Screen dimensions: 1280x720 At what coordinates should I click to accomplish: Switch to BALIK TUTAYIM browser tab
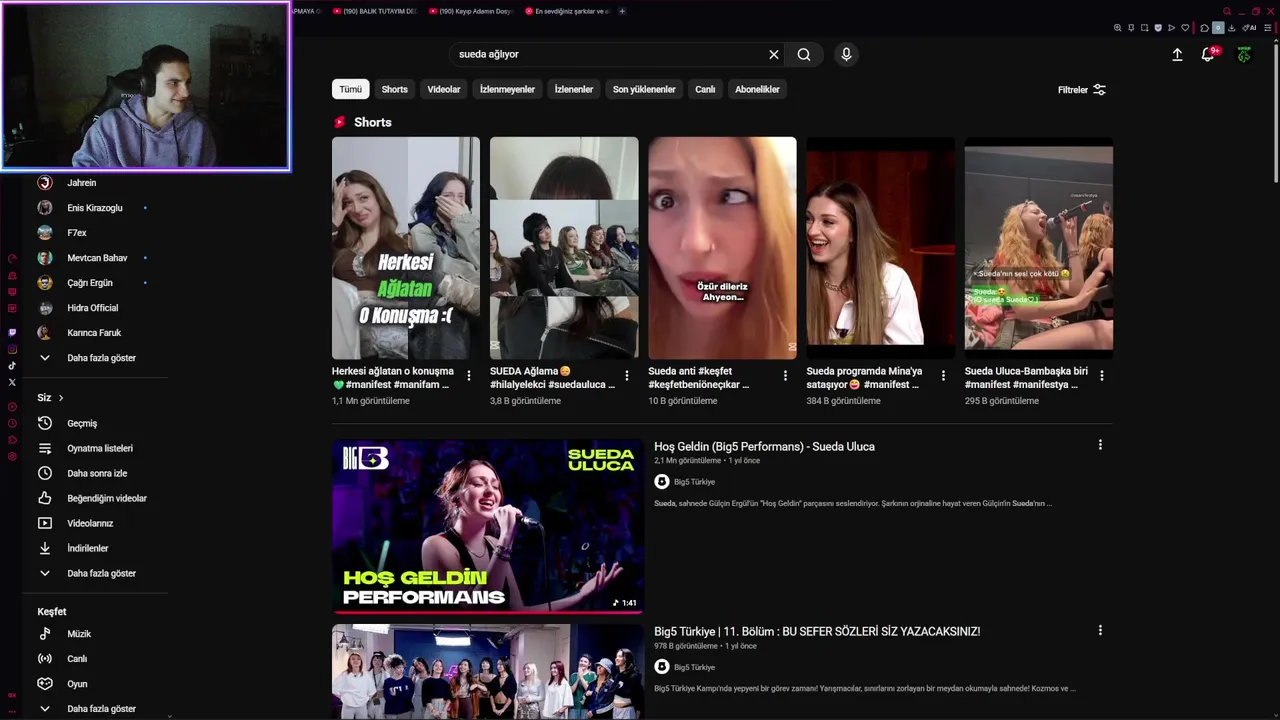coord(373,11)
